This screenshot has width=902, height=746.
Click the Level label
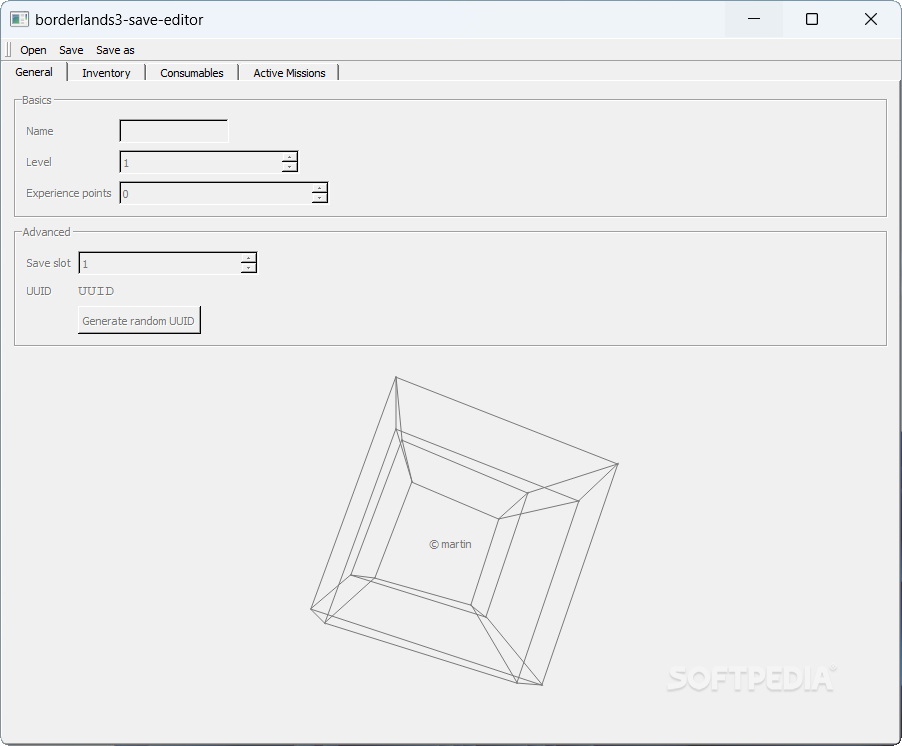[39, 162]
